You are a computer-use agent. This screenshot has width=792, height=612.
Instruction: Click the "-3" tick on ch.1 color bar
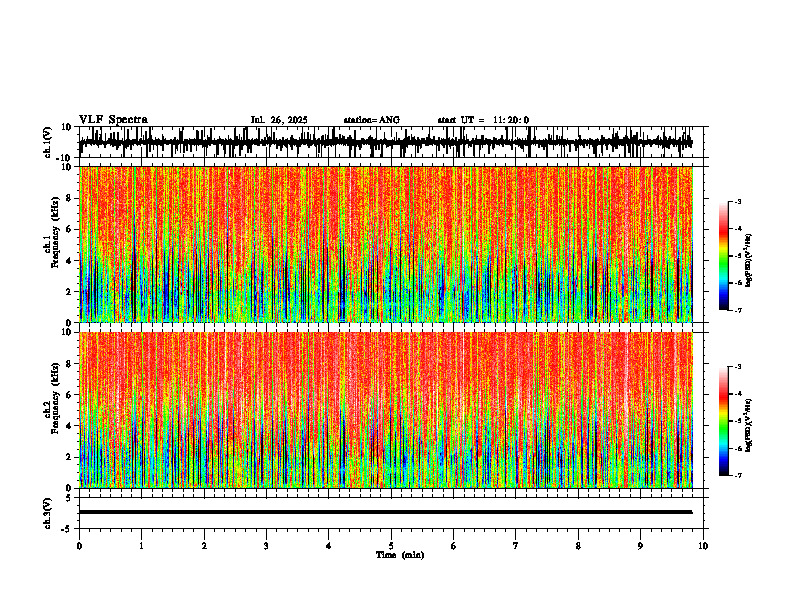tap(738, 202)
